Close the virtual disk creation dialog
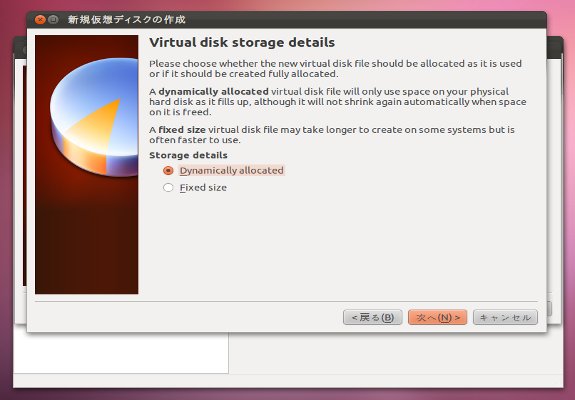The image size is (575, 400). click(40, 19)
